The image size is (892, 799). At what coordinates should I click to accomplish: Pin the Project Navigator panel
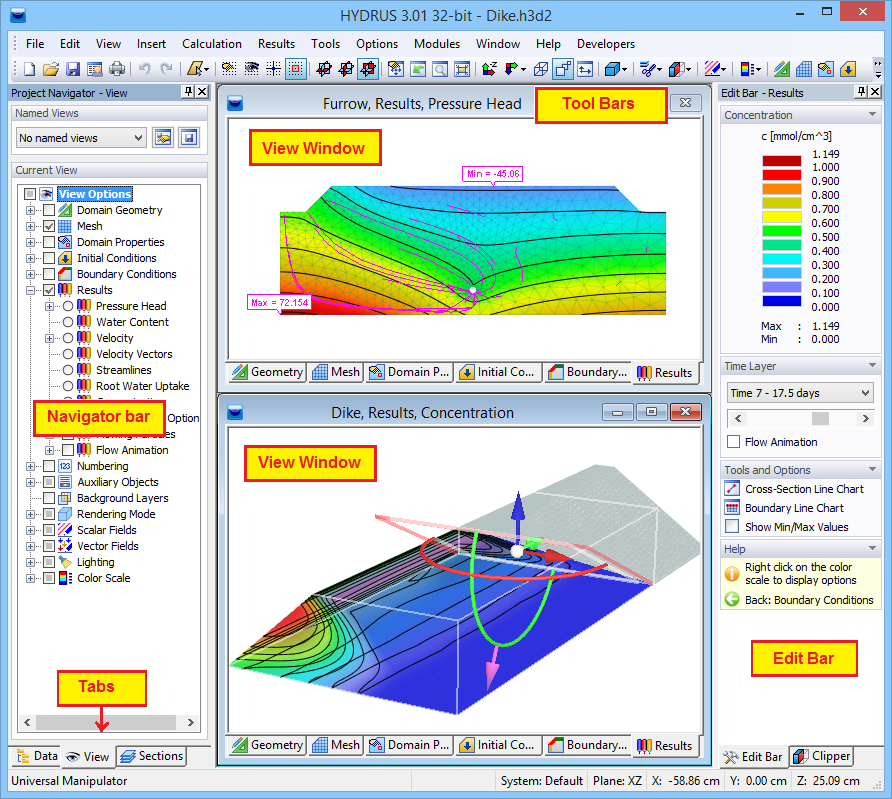(x=188, y=92)
